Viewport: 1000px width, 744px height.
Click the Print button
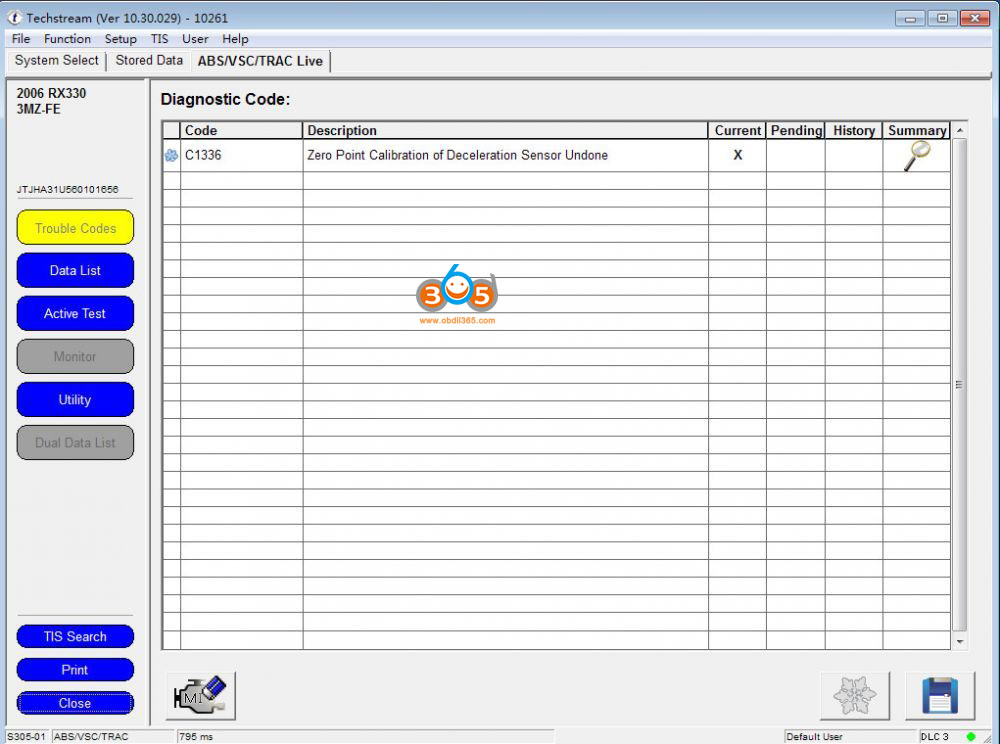[x=75, y=669]
